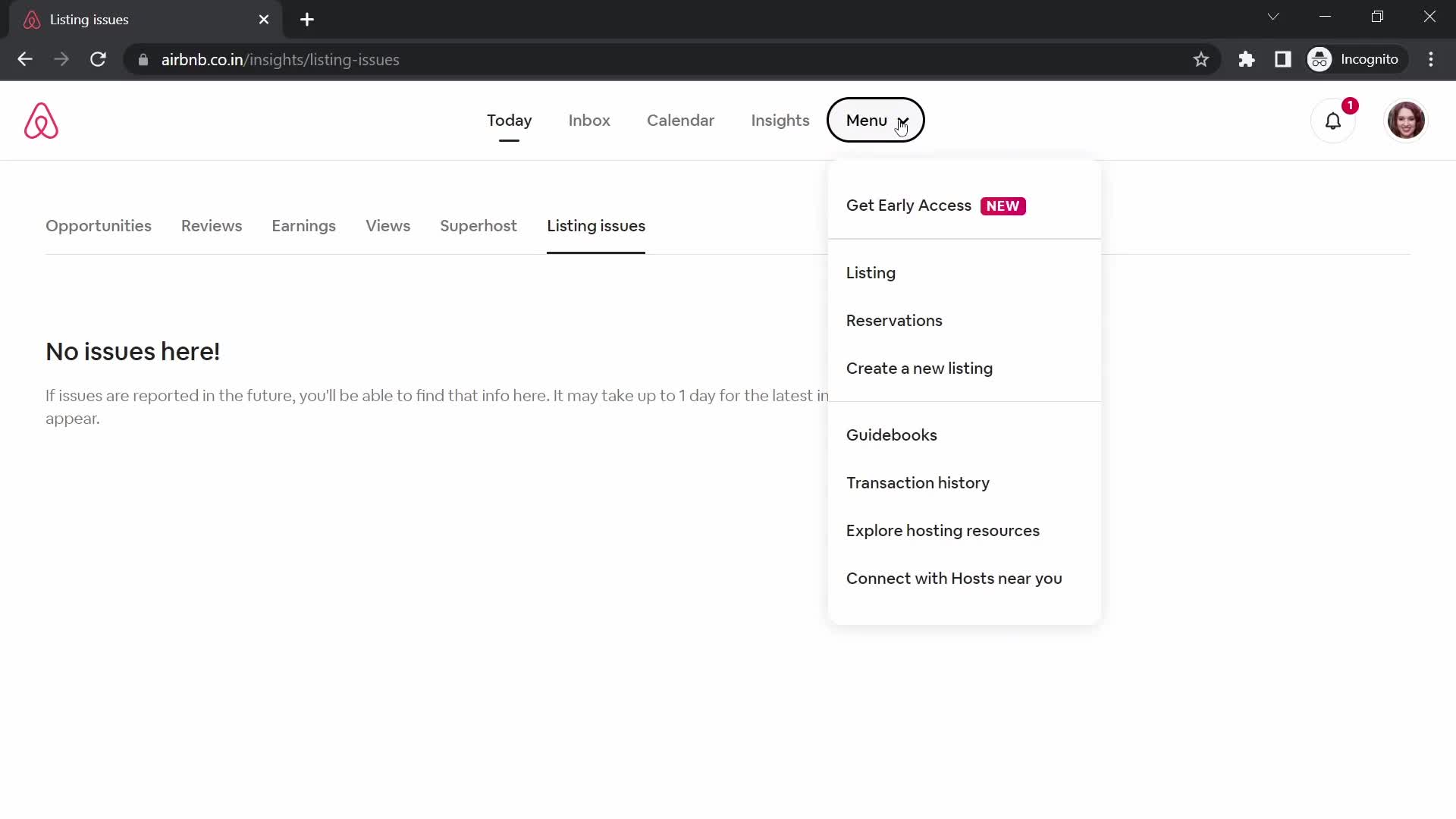Switch to the Opportunities tab

(98, 226)
